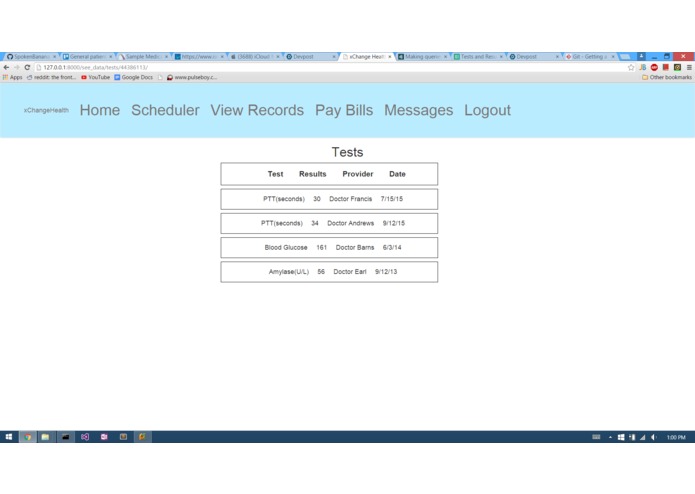Open the Chrome hamburger menu
This screenshot has height=494, width=695.
pyautogui.click(x=689, y=67)
